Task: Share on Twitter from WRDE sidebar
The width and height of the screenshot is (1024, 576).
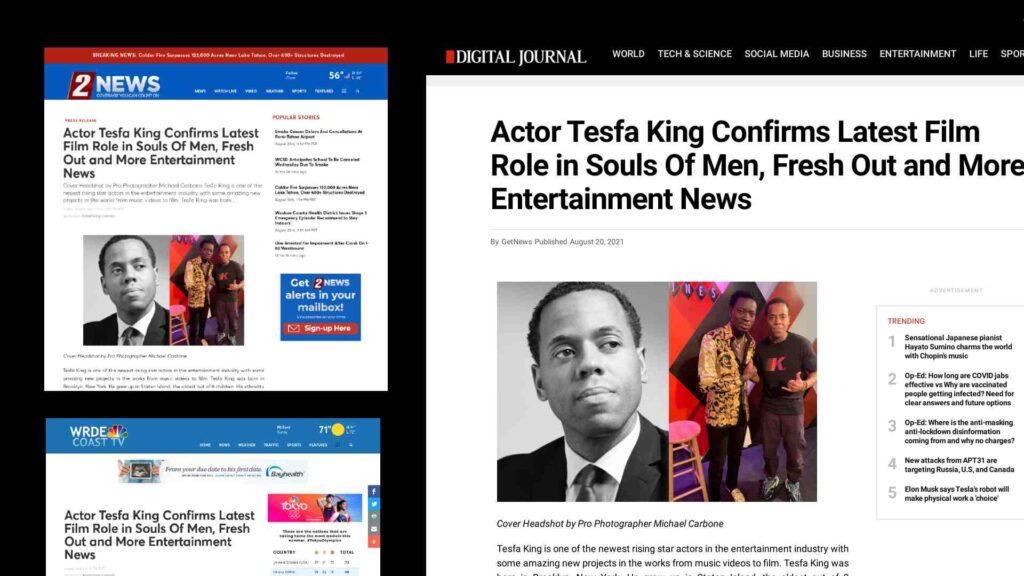Action: tap(374, 504)
